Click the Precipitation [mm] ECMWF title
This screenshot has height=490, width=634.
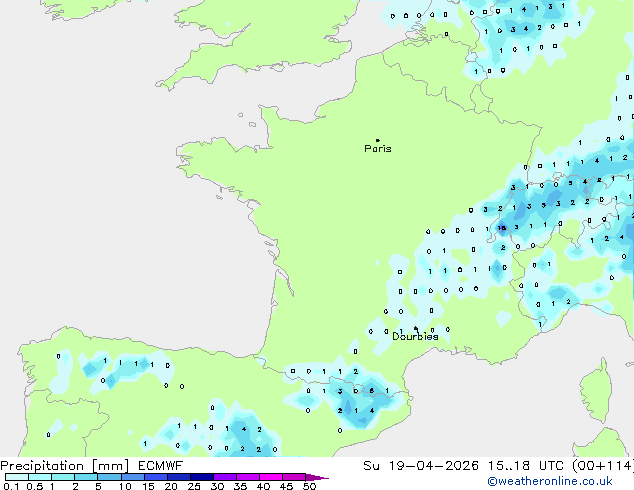click(x=91, y=466)
